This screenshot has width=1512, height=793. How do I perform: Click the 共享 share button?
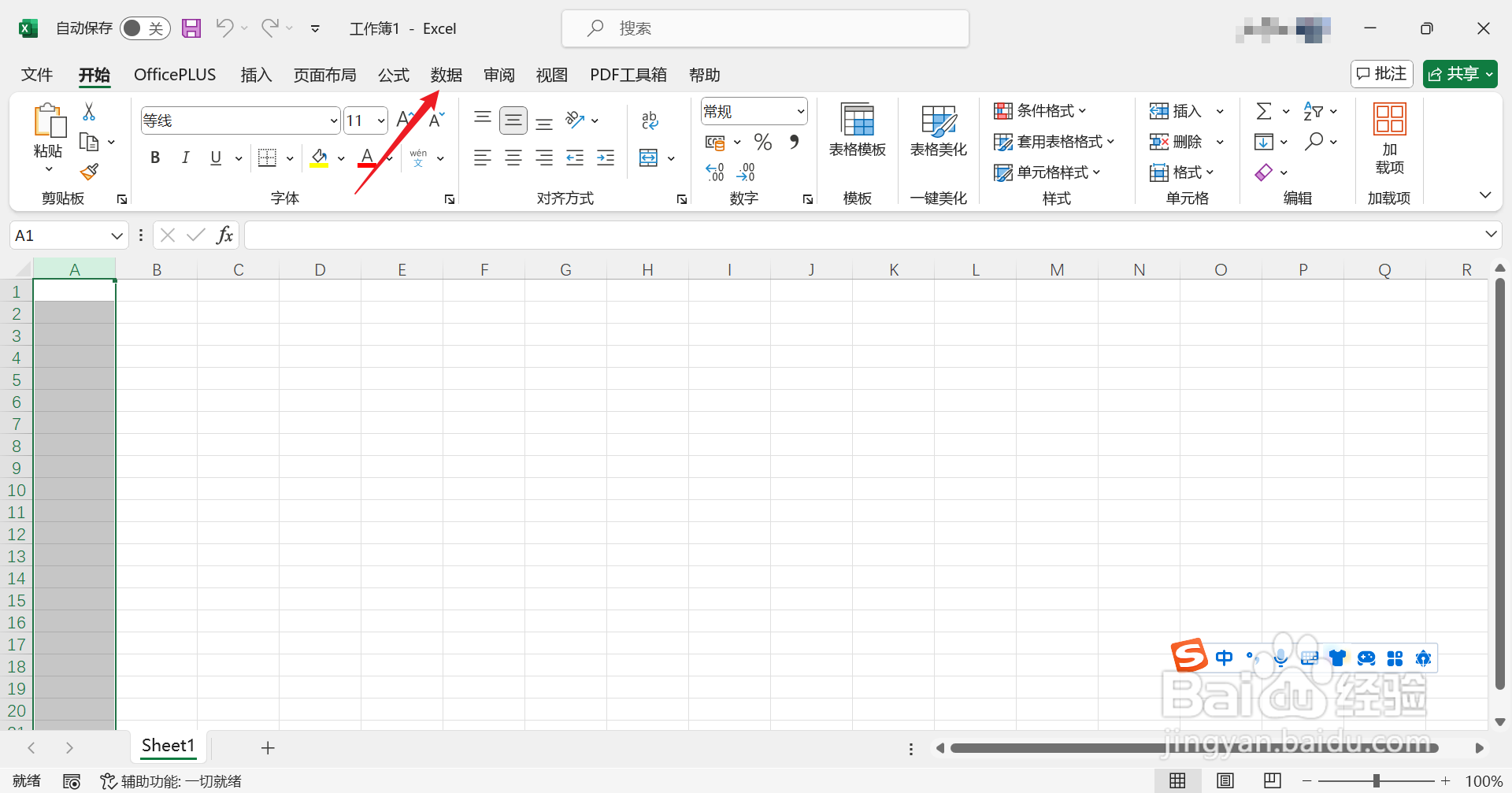pos(1460,74)
